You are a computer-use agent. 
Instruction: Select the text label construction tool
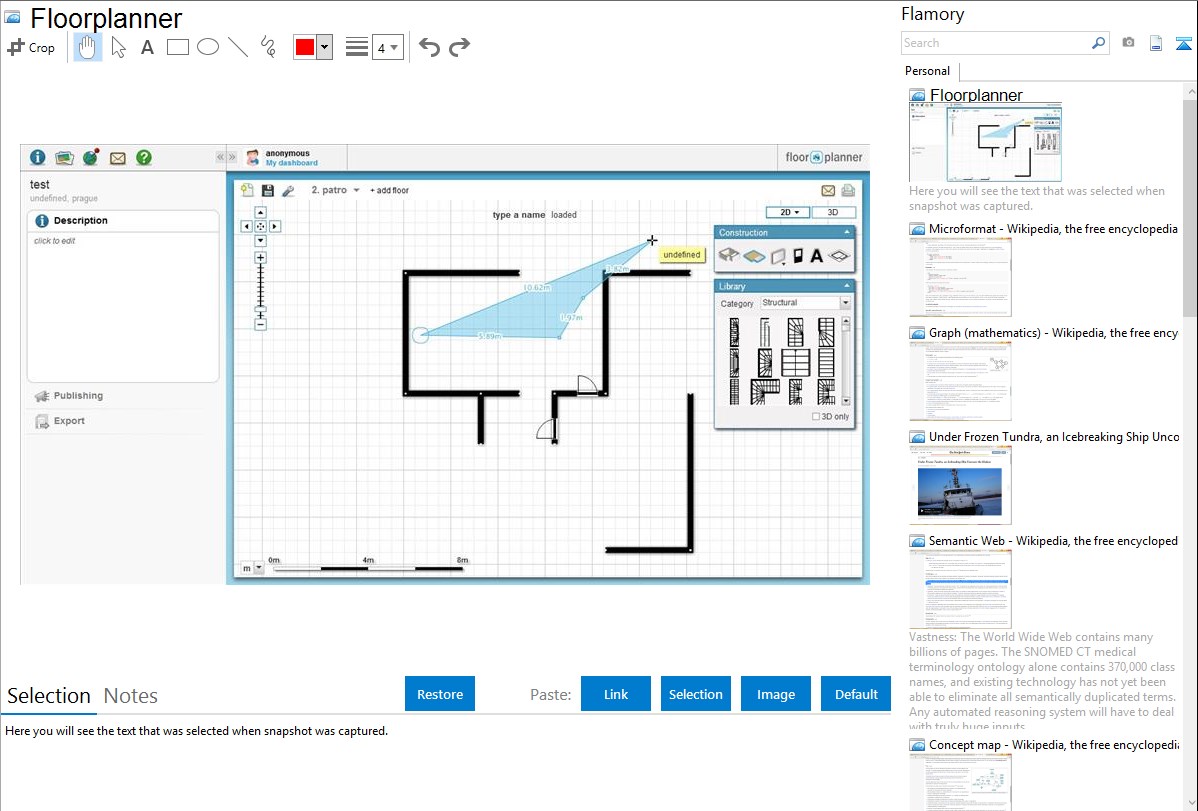pos(817,256)
